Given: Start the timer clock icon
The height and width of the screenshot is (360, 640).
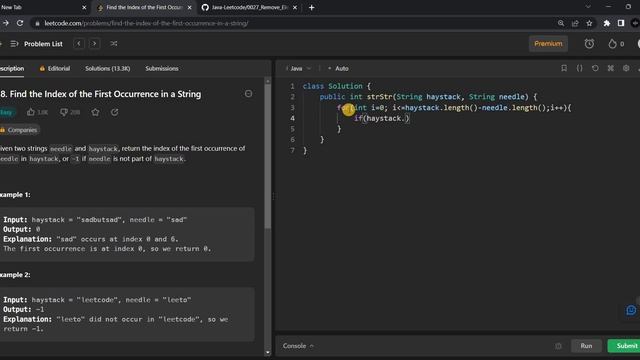Looking at the screenshot, I should (589, 44).
